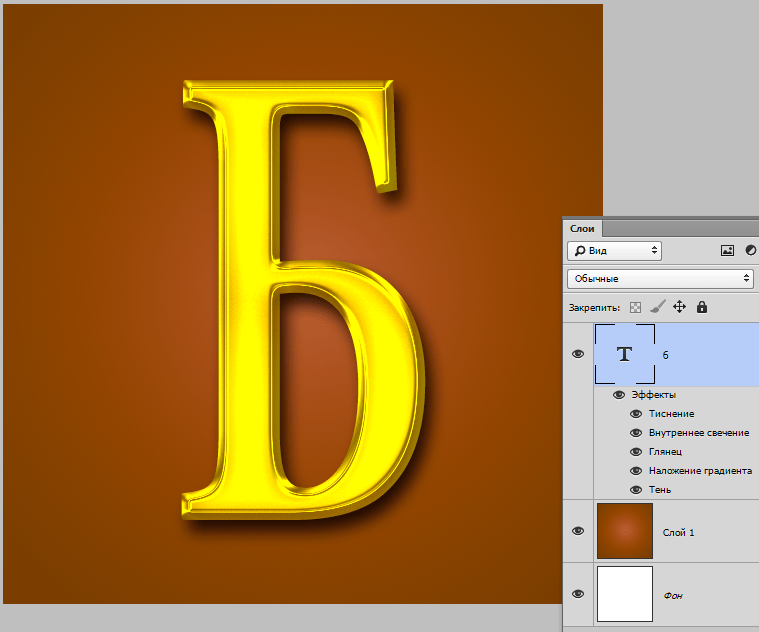The width and height of the screenshot is (759, 632).
Task: Lock all padlock icon
Action: coord(702,307)
